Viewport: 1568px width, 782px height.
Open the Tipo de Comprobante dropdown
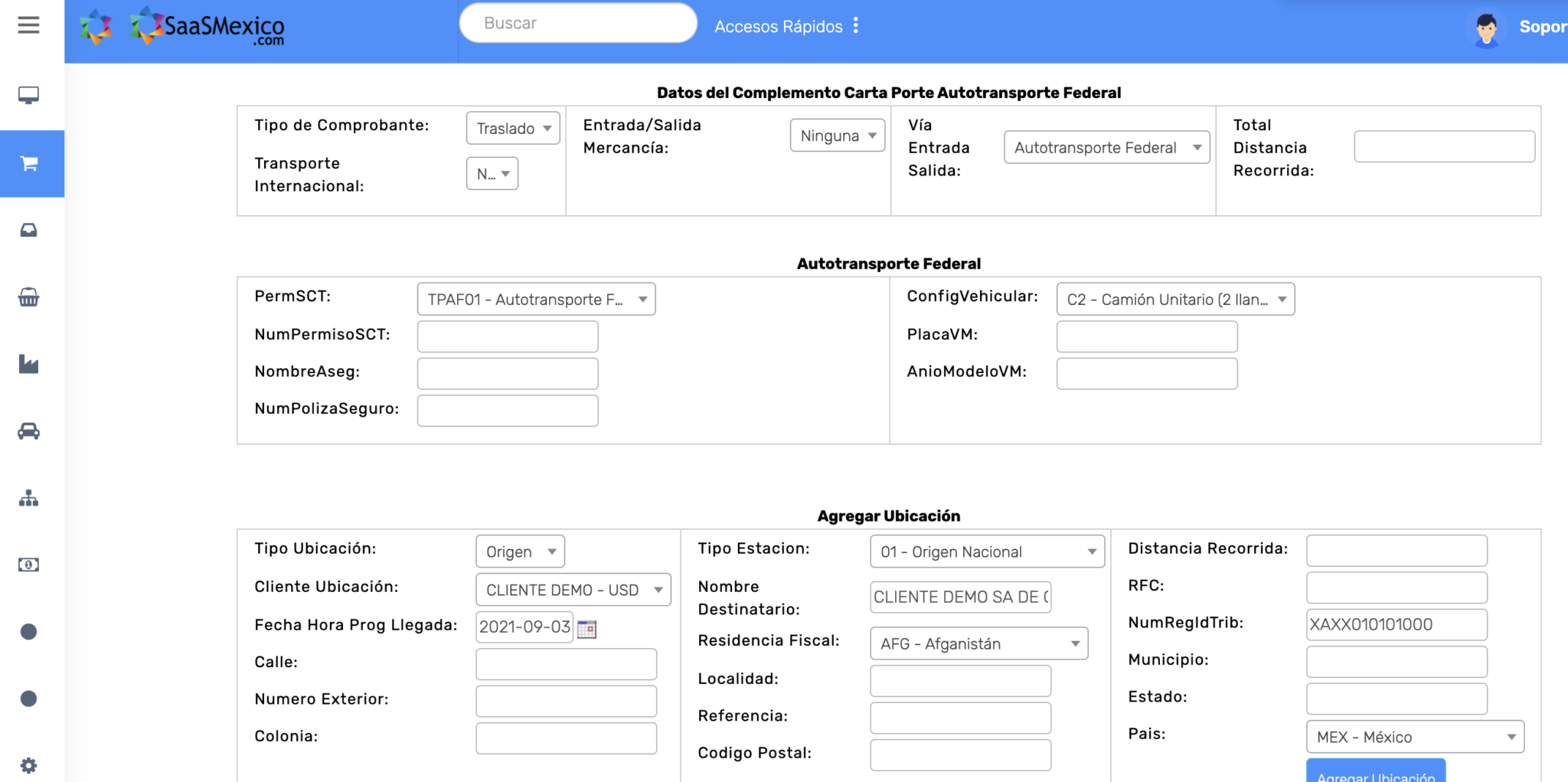point(512,128)
